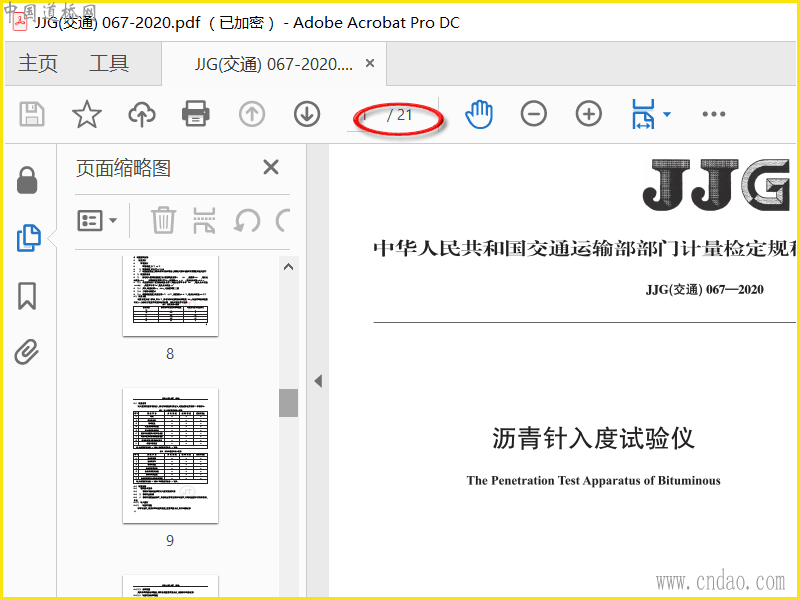Click the thumbnail panel scrollbar thumb

288,403
